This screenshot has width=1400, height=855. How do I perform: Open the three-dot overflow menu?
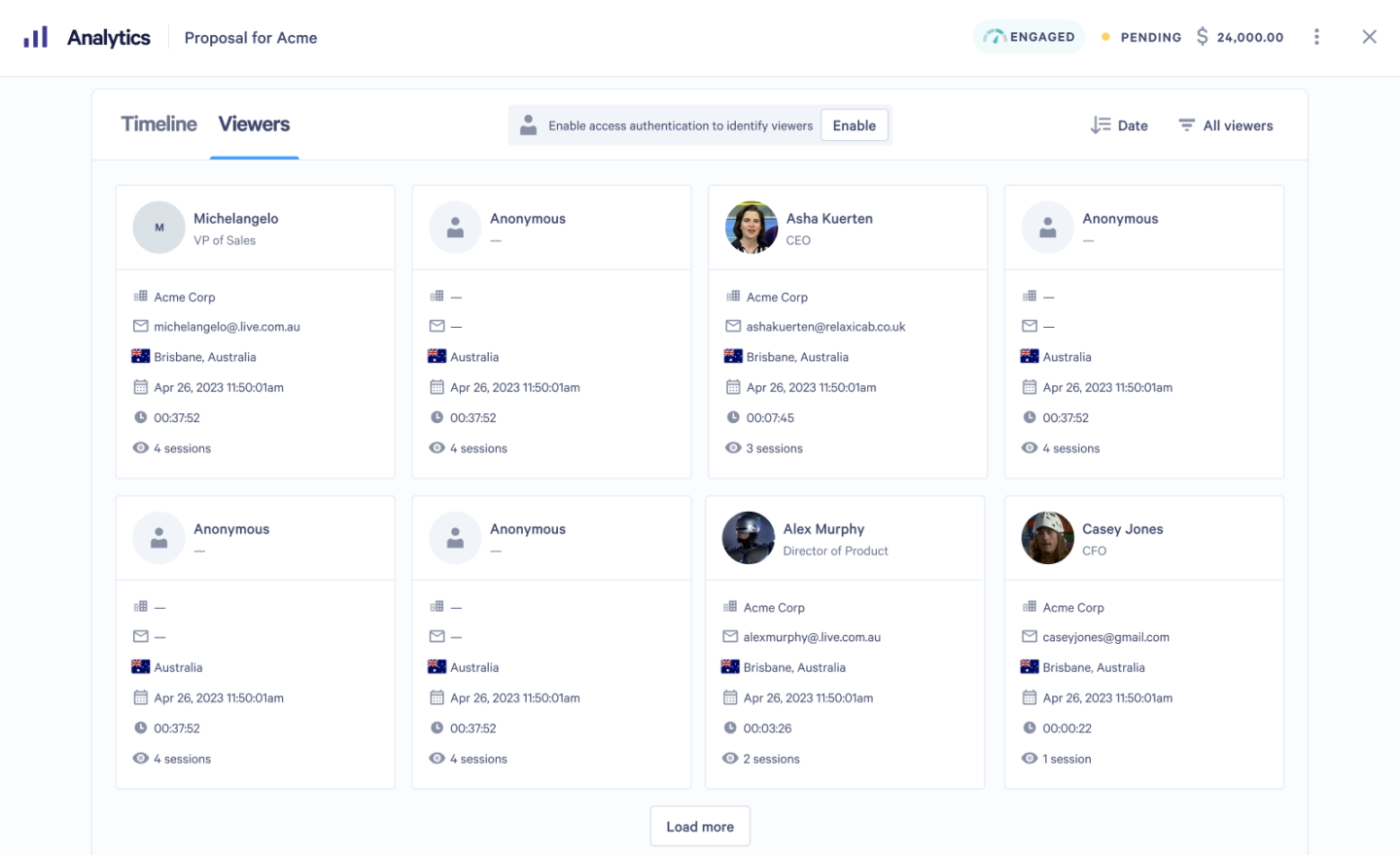[x=1316, y=36]
